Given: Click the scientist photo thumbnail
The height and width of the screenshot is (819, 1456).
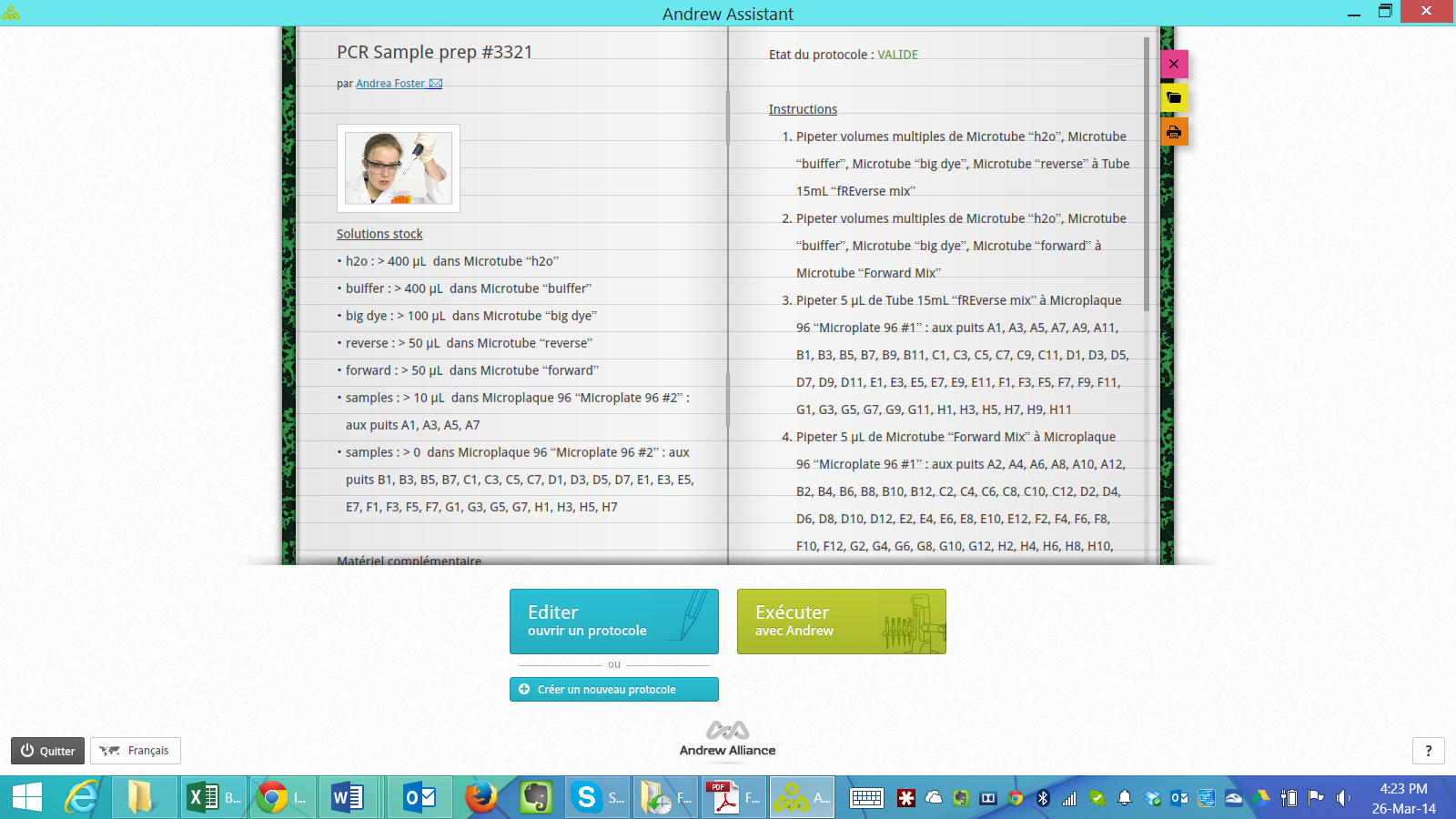Looking at the screenshot, I should (399, 168).
